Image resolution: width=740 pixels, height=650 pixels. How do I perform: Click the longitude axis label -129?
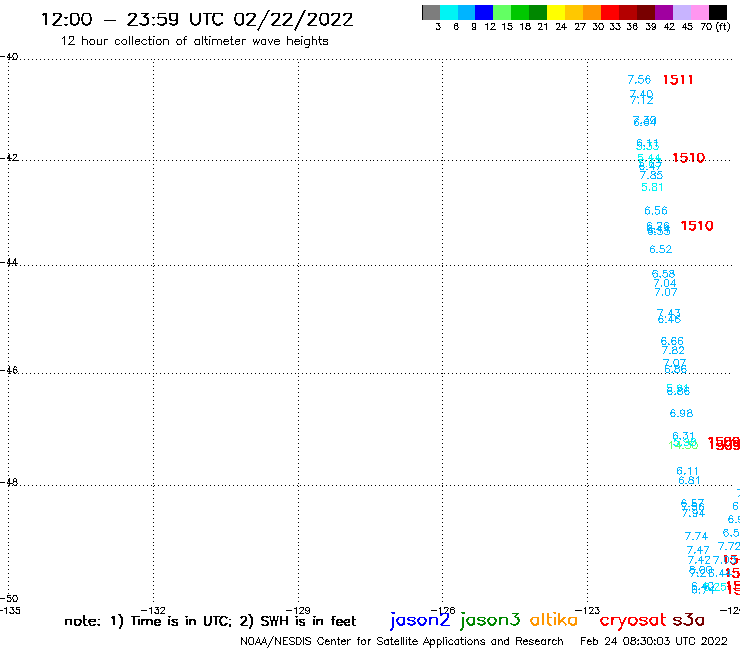298,610
